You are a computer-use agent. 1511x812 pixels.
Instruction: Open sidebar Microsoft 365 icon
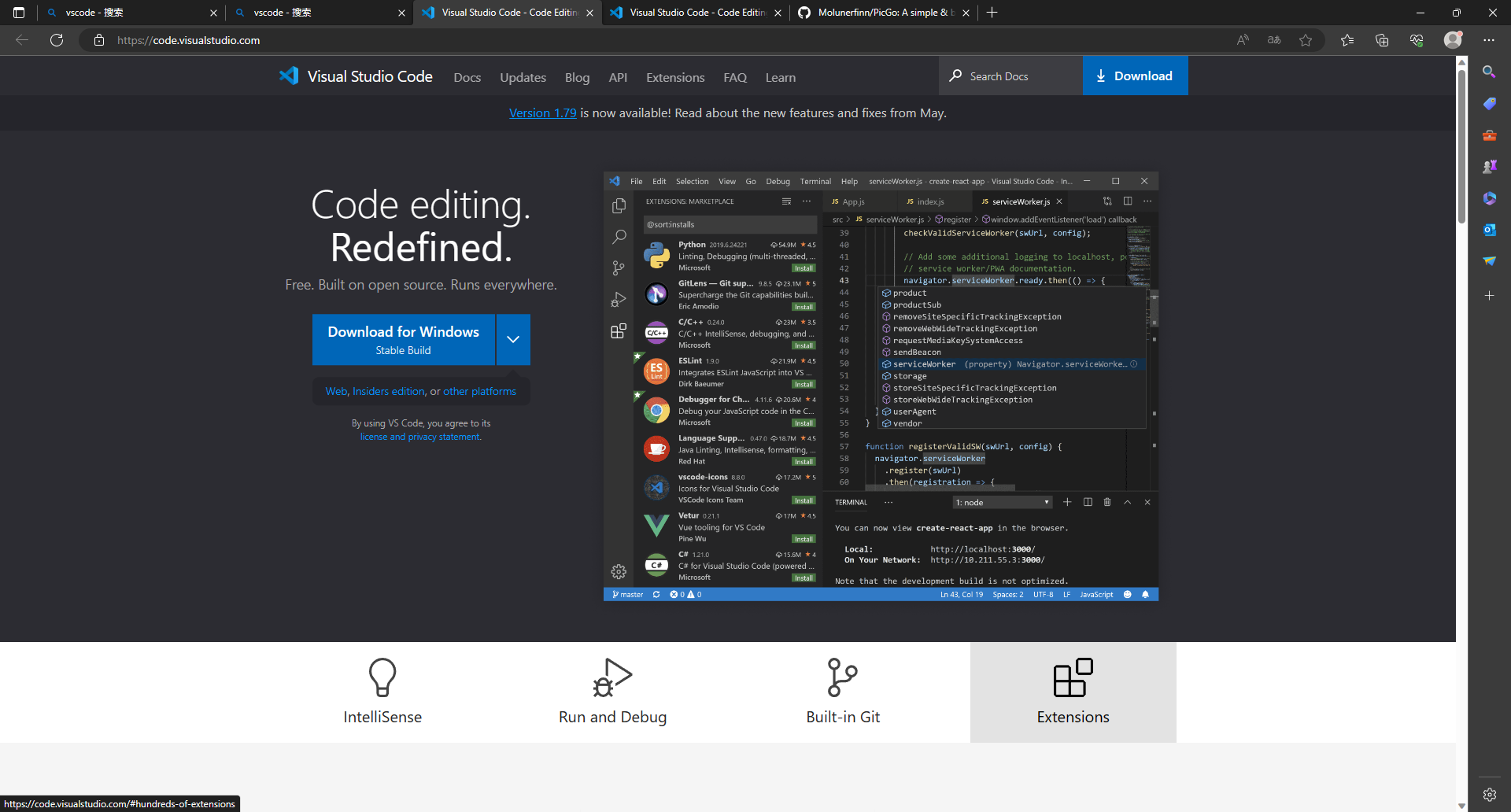point(1489,198)
